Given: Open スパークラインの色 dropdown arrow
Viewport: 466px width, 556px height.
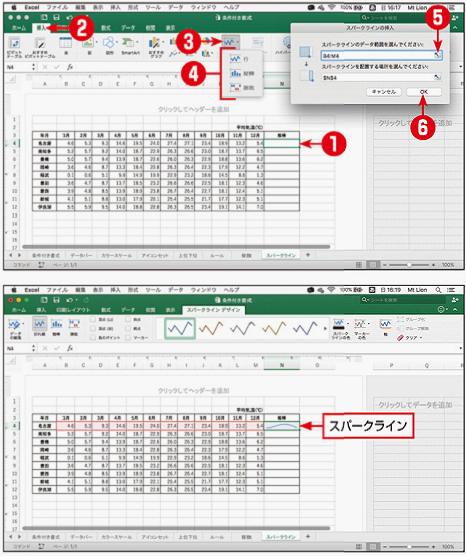Looking at the screenshot, I should 348,323.
